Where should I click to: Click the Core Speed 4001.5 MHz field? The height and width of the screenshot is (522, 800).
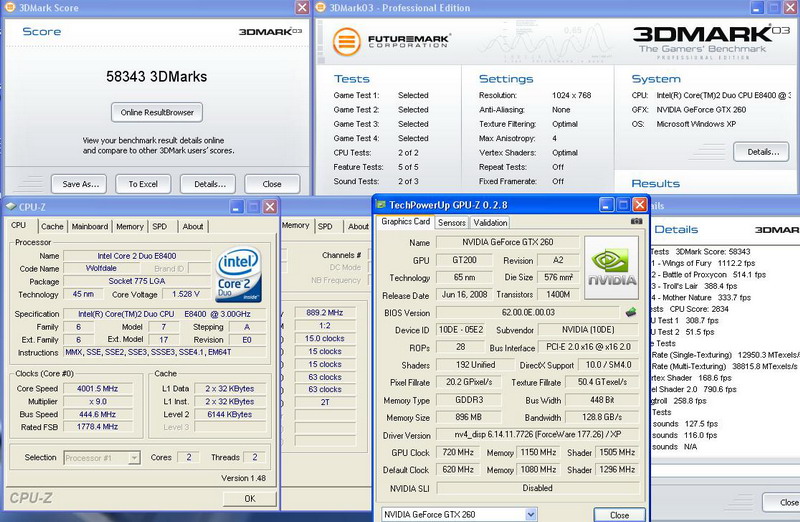click(x=97, y=389)
